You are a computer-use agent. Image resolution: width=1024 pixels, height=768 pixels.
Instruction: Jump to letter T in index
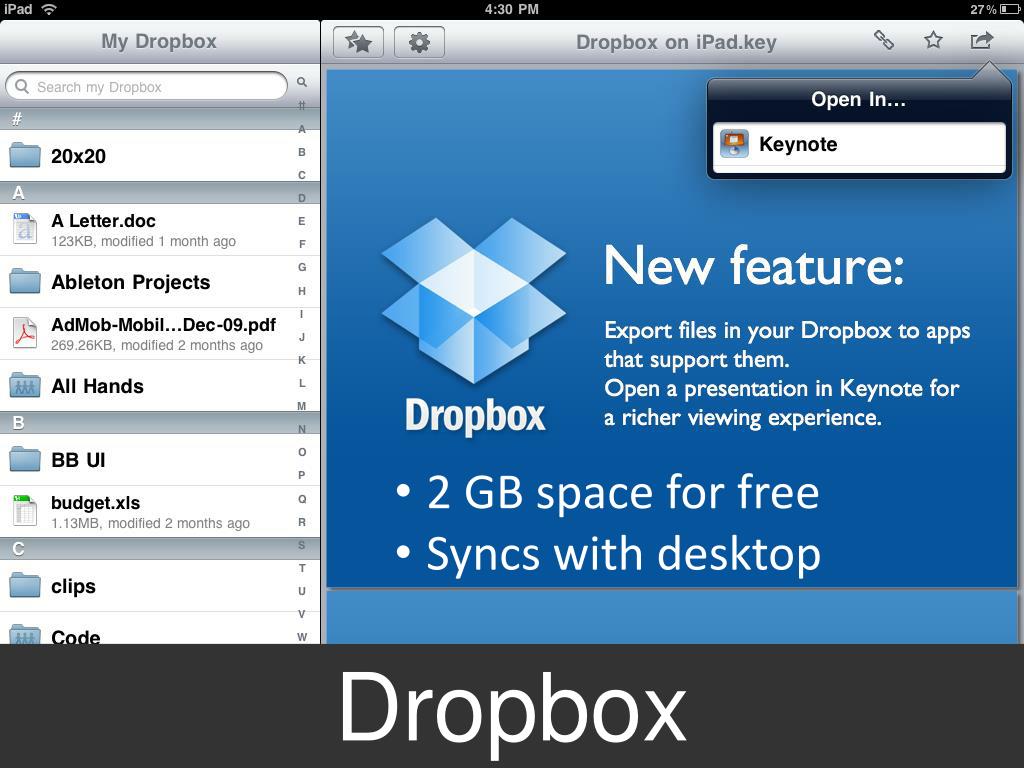(302, 568)
